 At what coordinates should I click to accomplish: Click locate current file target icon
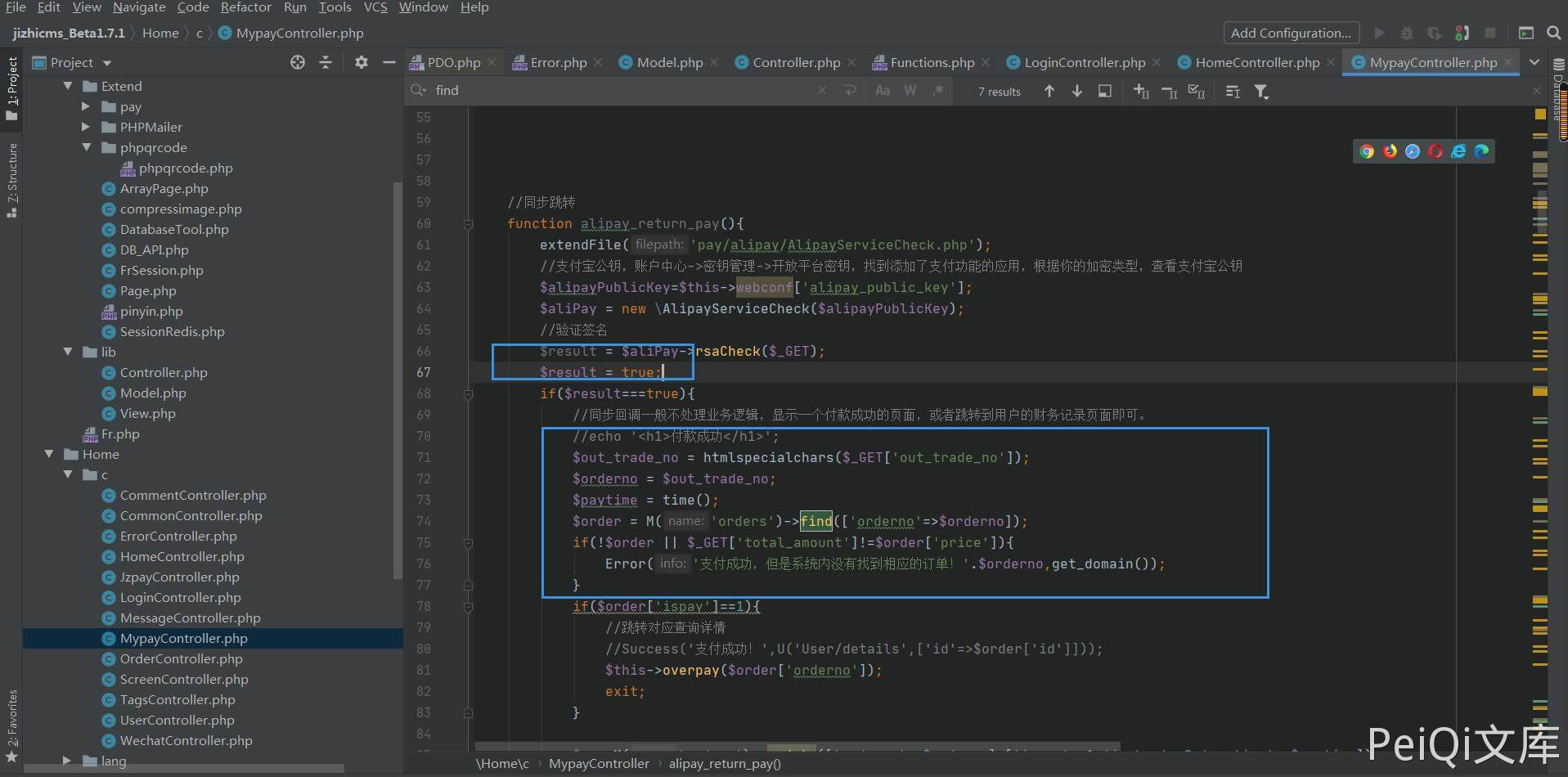[x=298, y=62]
